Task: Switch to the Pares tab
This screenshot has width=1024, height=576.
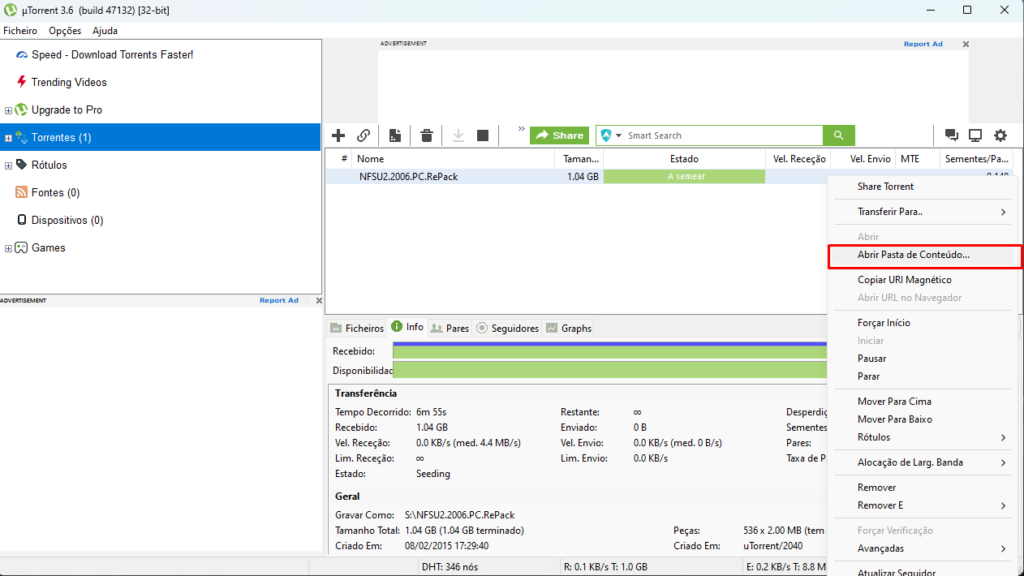Action: (450, 328)
